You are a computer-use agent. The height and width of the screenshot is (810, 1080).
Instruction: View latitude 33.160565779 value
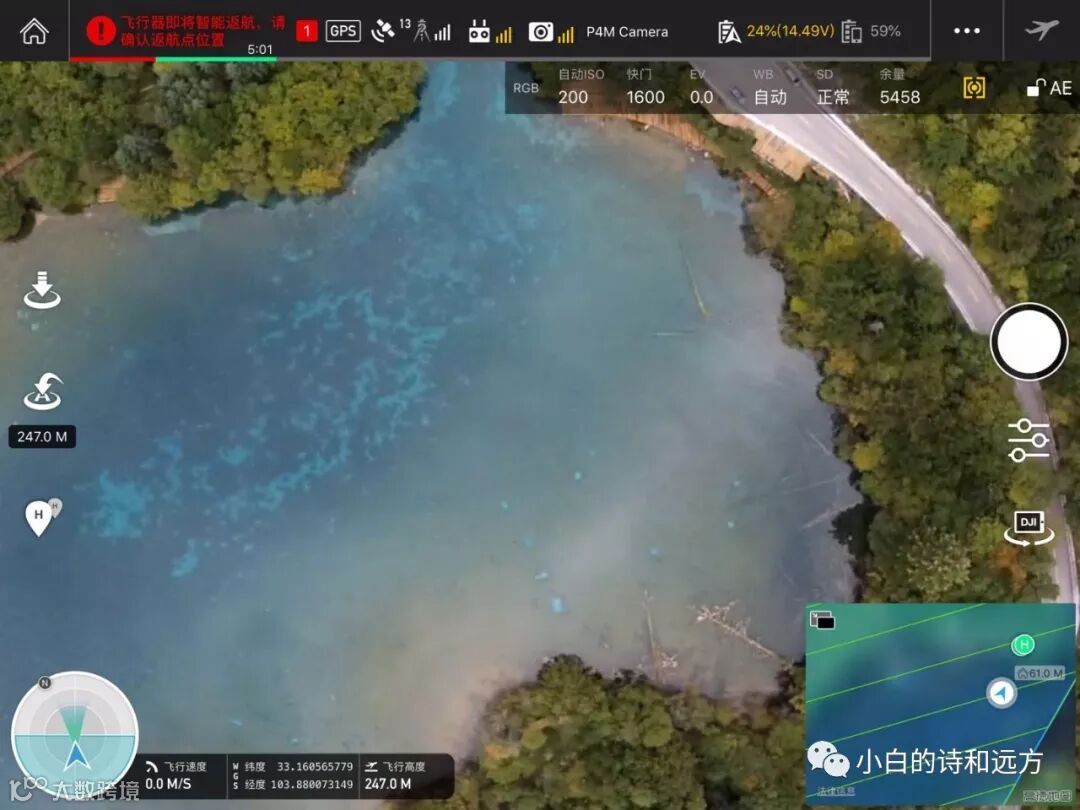pos(315,767)
